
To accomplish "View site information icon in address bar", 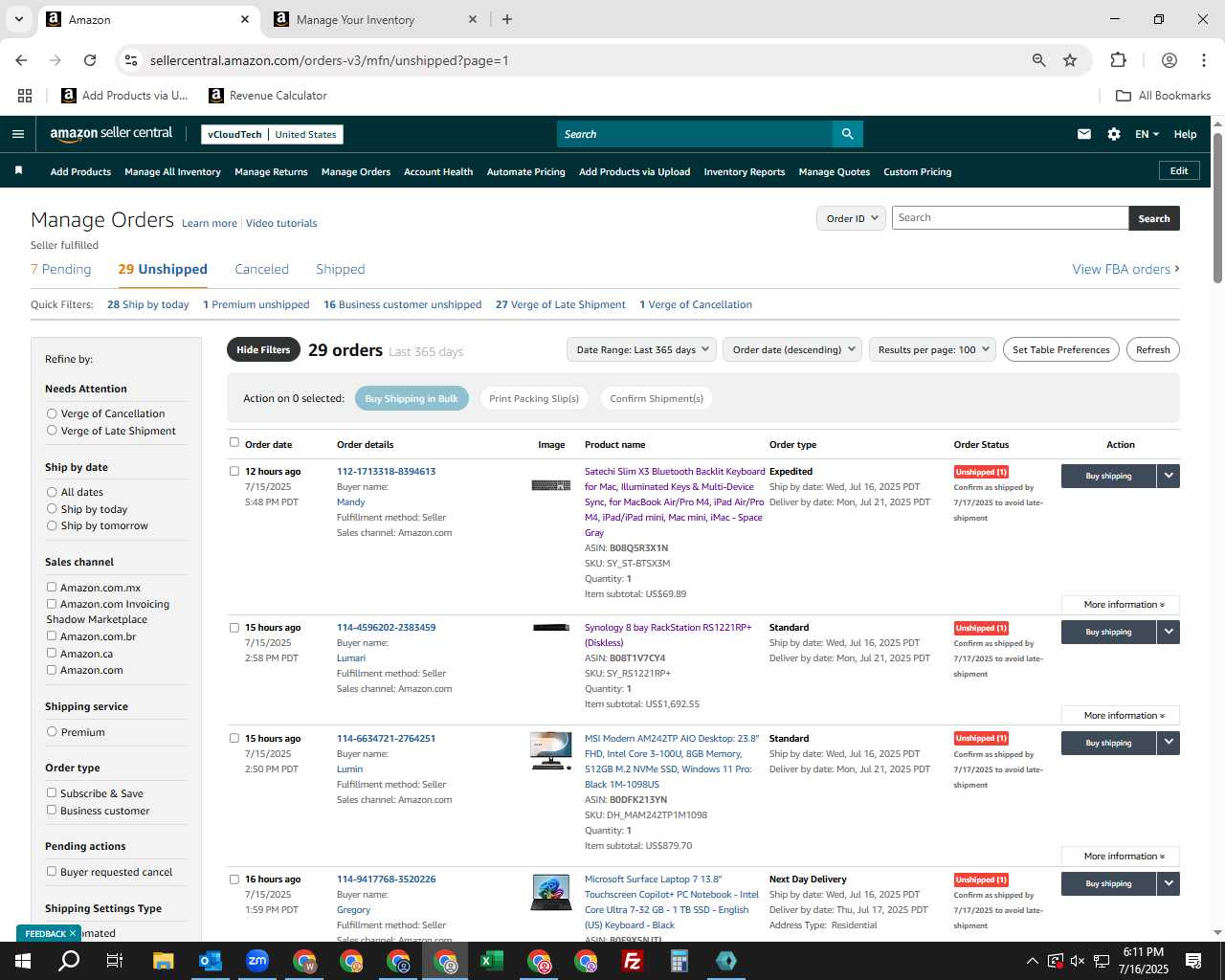I will click(x=131, y=60).
